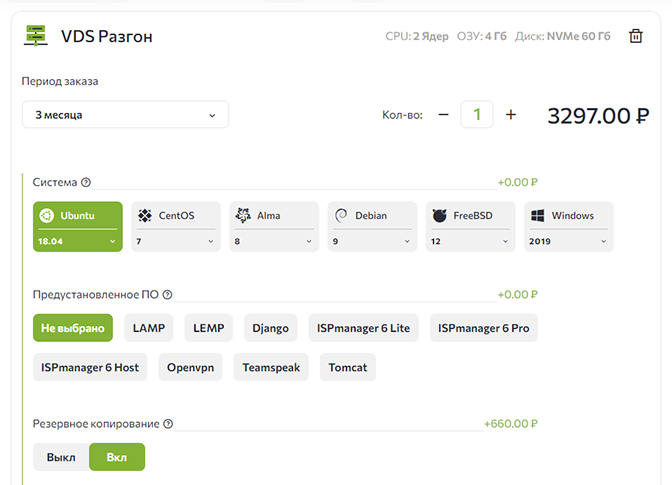Pick the FreeBSD operating system
Screen dimensions: 672x485
470,216
